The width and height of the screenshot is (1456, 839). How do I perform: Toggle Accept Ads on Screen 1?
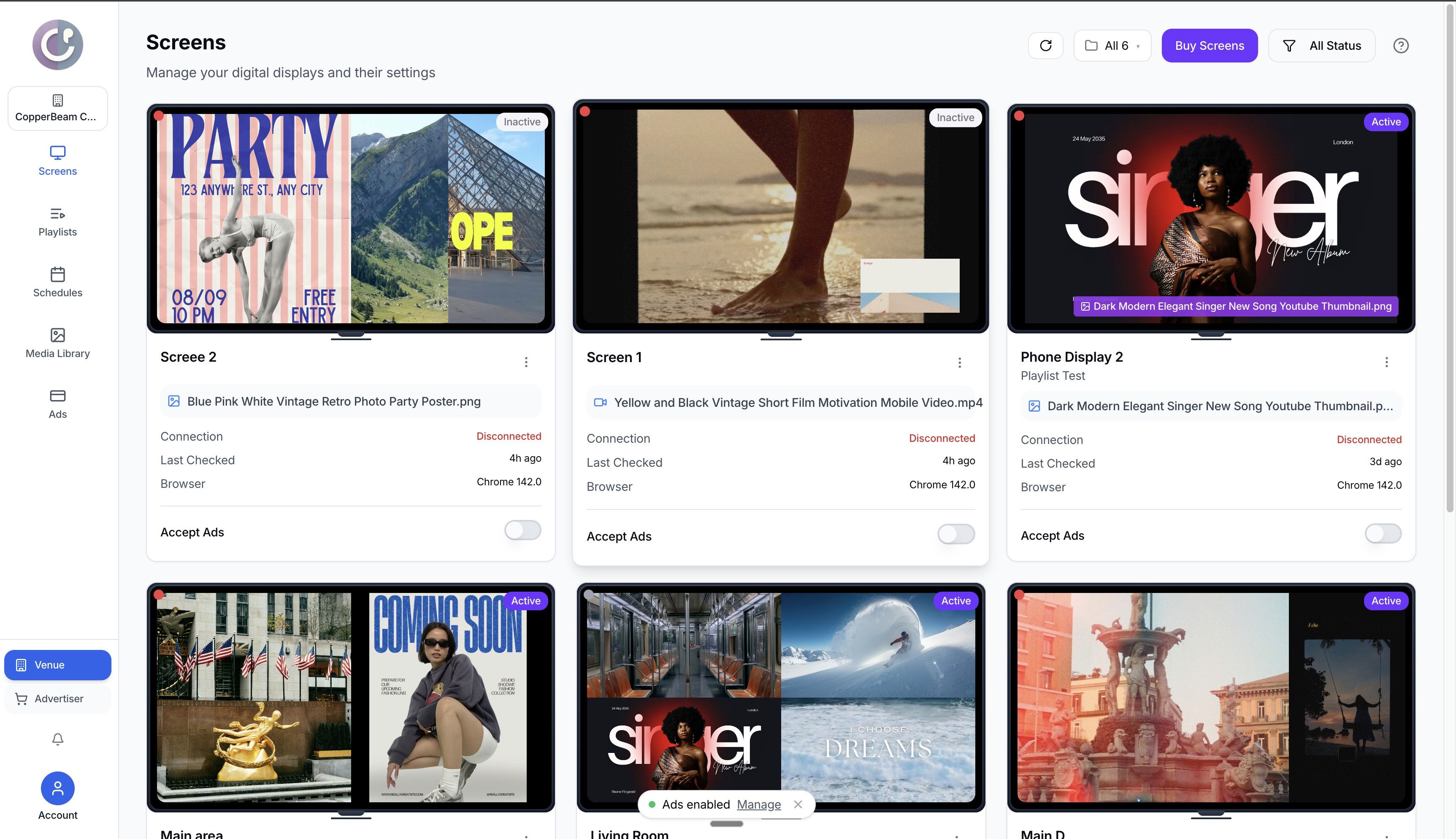pyautogui.click(x=955, y=534)
